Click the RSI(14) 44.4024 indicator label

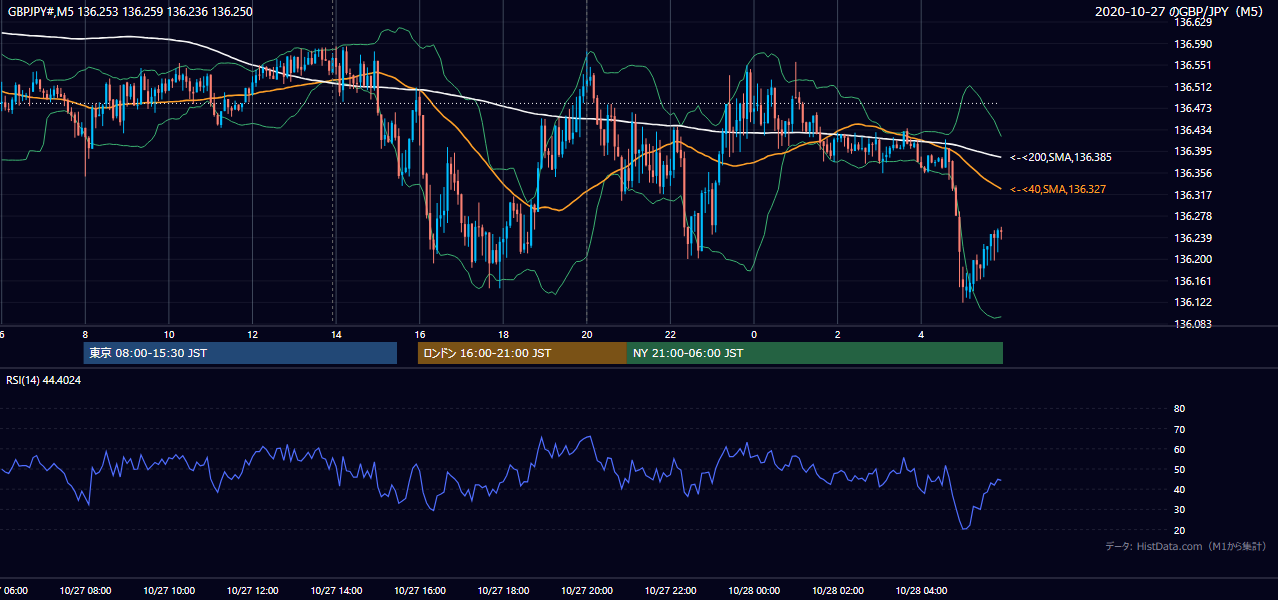(44, 380)
